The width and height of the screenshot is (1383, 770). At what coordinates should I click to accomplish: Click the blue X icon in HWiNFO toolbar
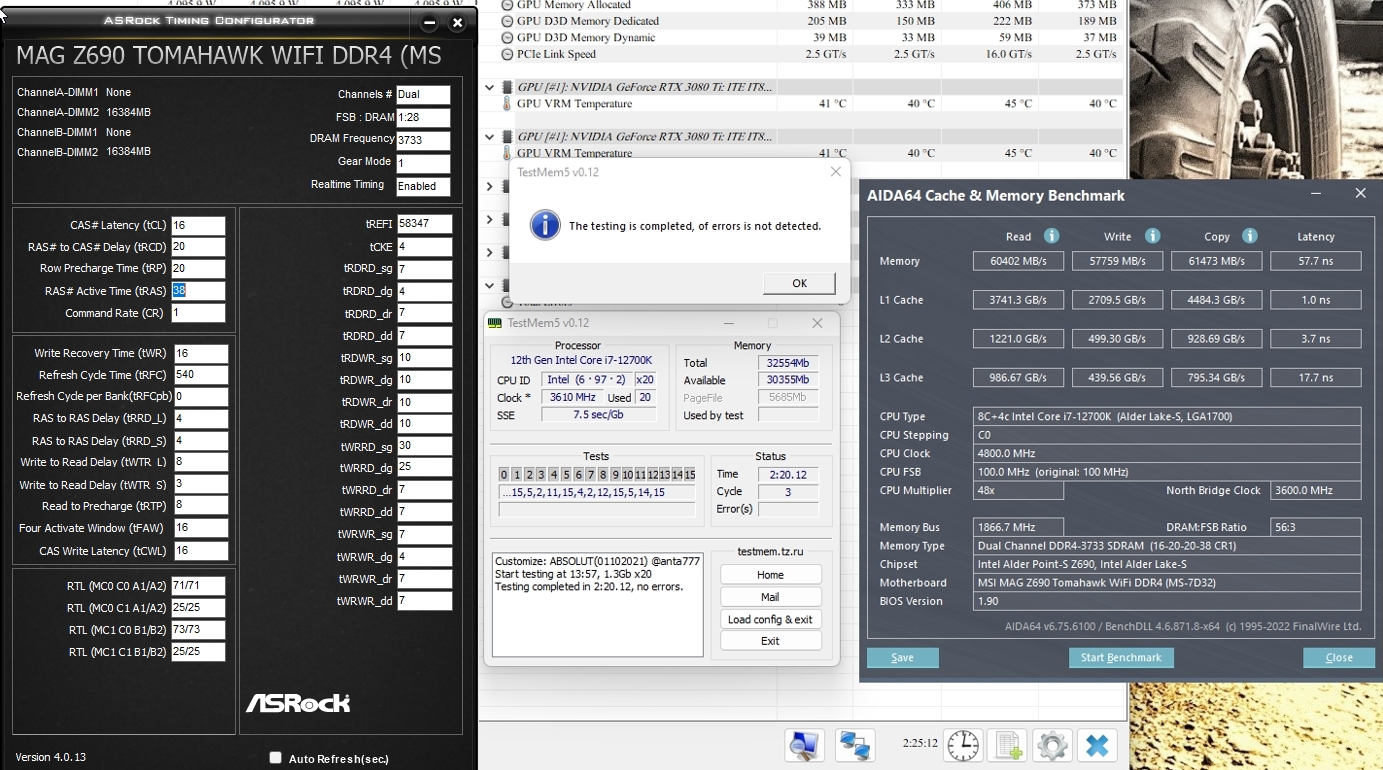pos(1097,745)
